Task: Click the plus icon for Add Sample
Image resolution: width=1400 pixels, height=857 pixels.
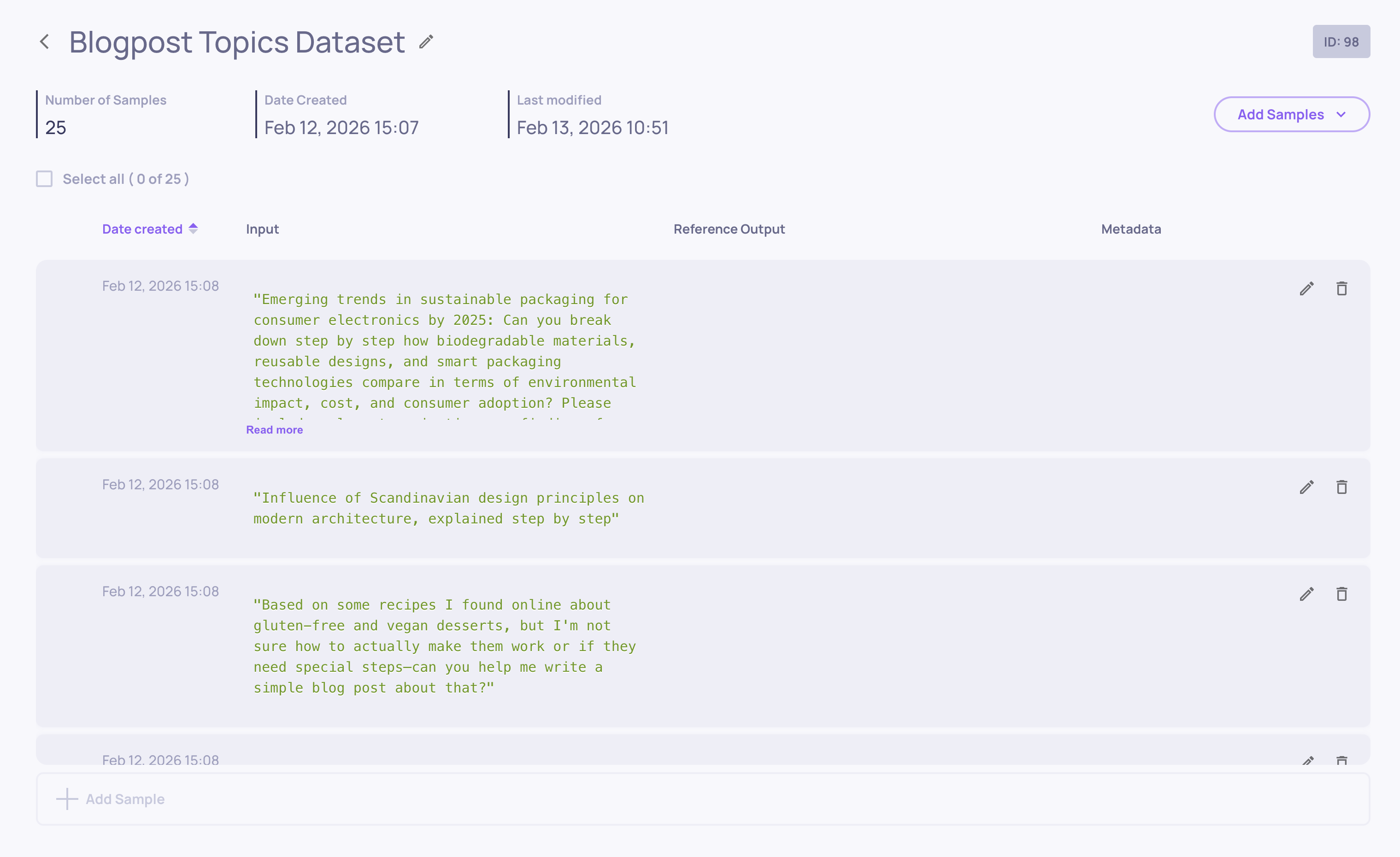Action: 67,799
